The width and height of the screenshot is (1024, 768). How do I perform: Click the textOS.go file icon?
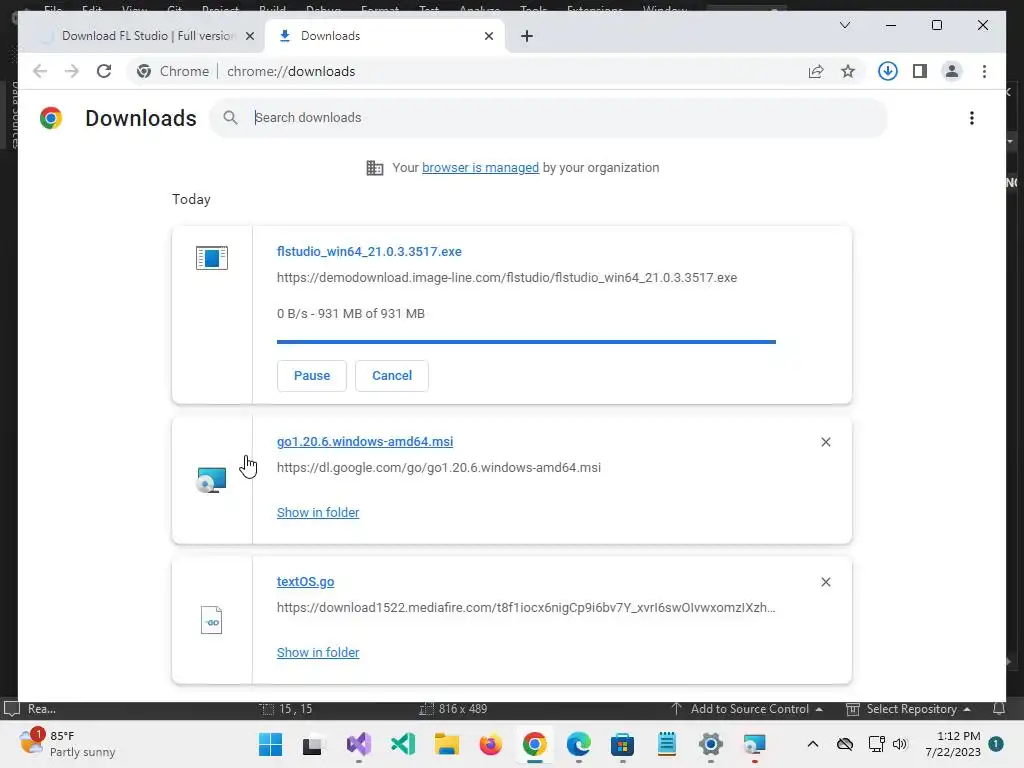[x=212, y=620]
